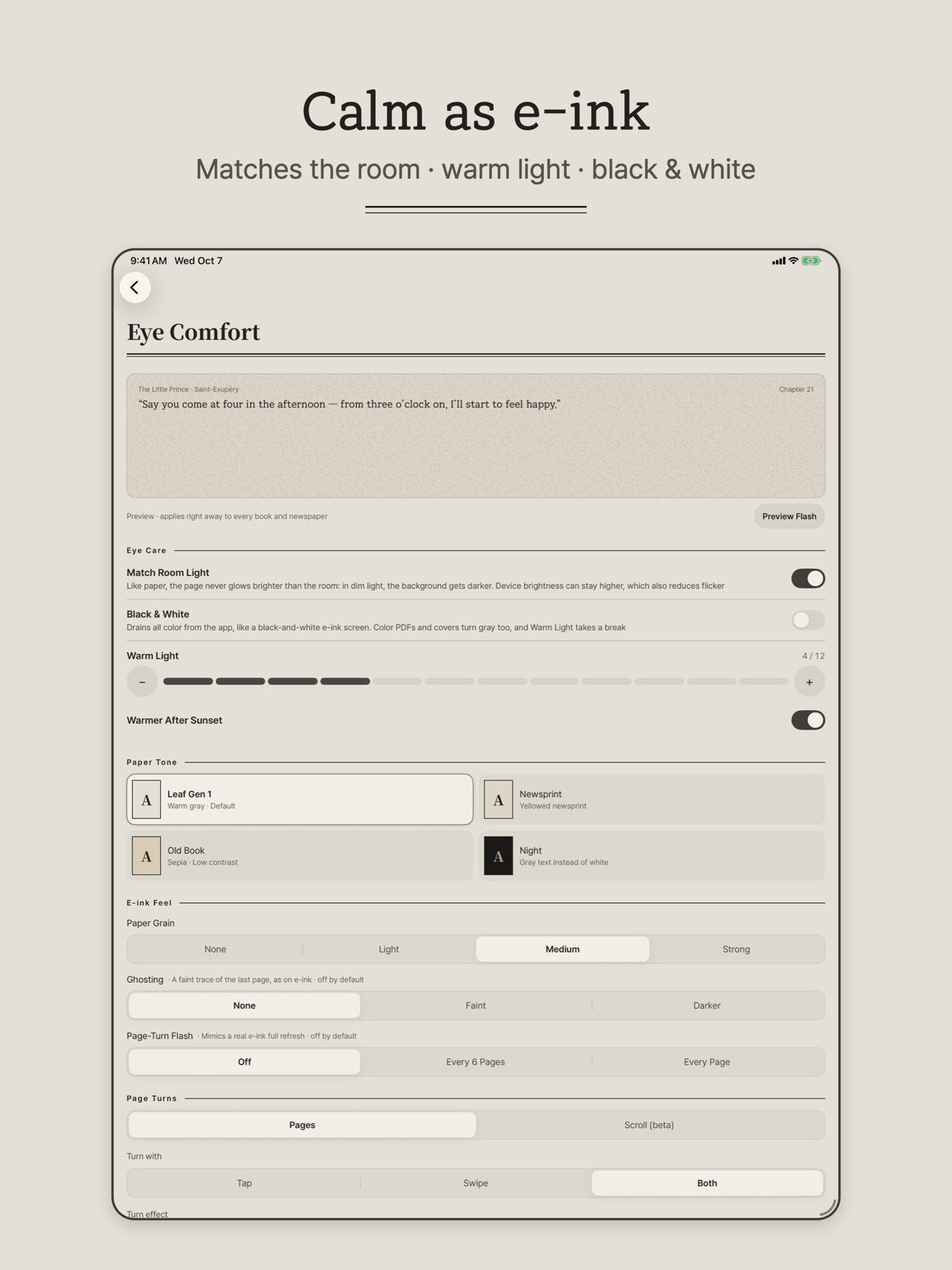Set Ghosting to Faint
952x1270 pixels.
(x=476, y=1005)
